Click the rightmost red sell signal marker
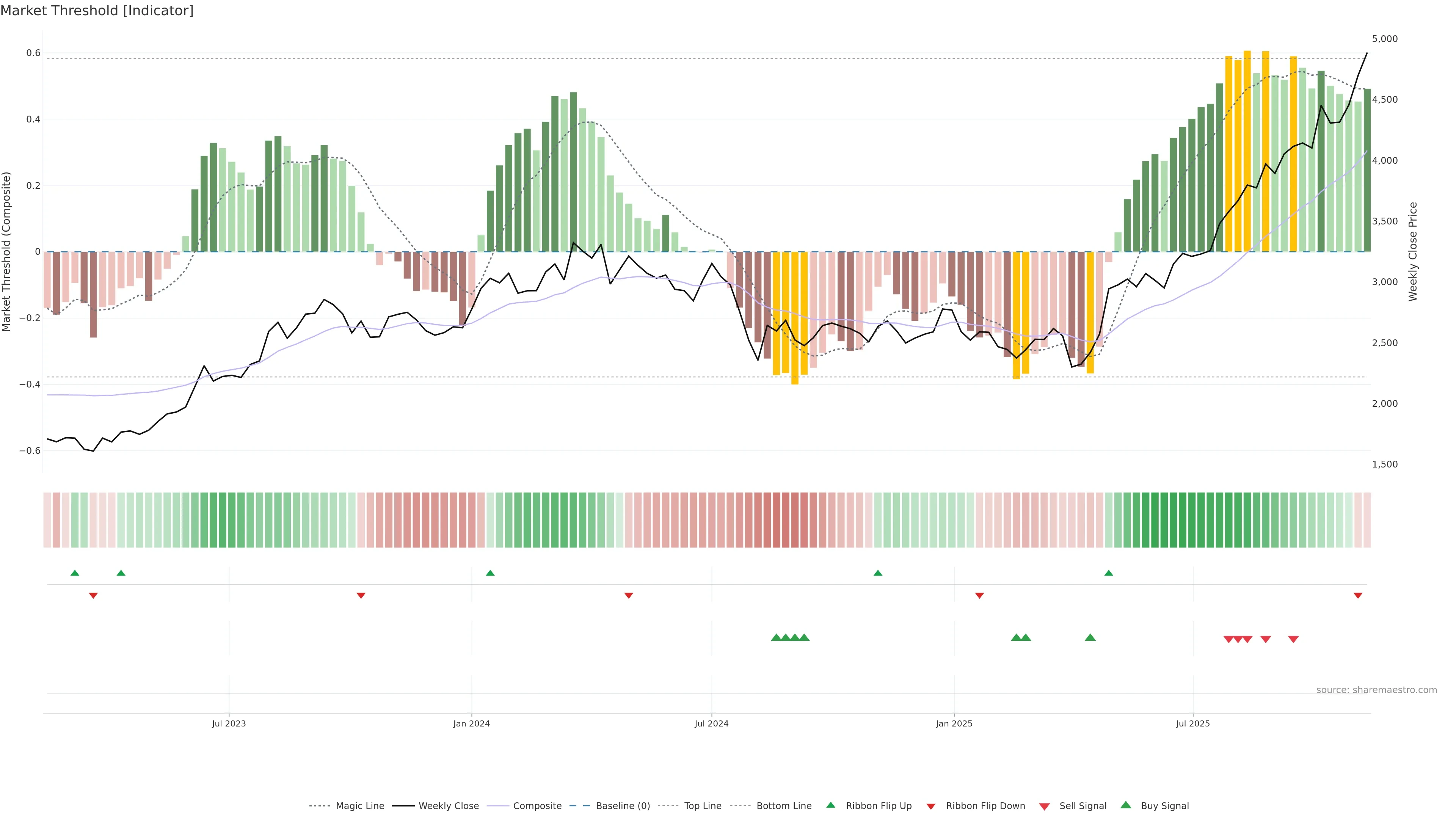 pos(1293,639)
